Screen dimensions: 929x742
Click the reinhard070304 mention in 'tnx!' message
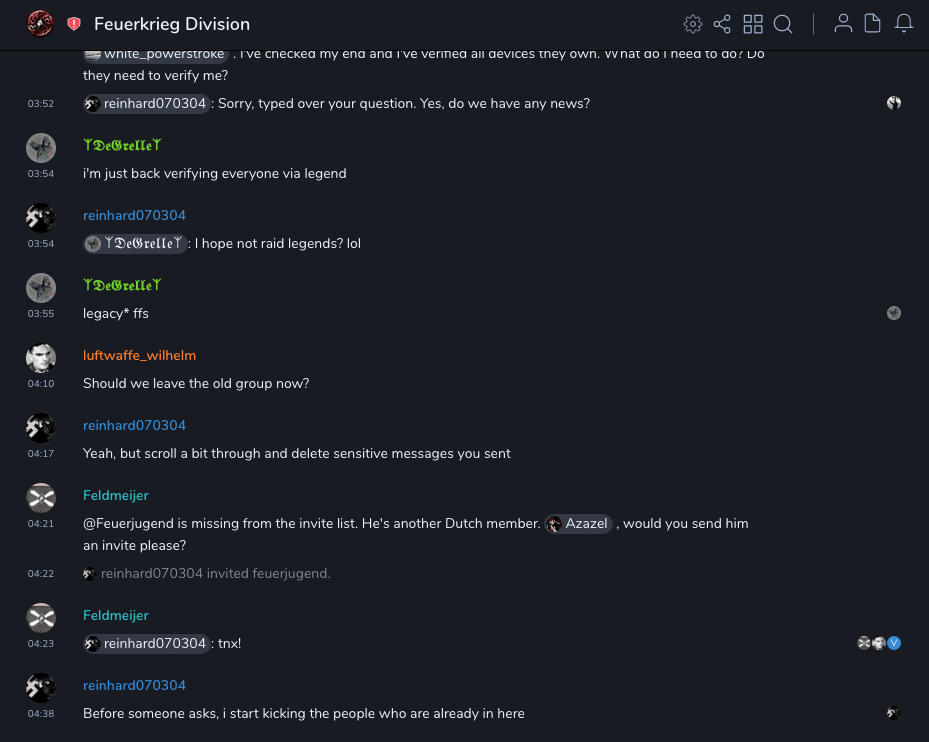(x=147, y=644)
